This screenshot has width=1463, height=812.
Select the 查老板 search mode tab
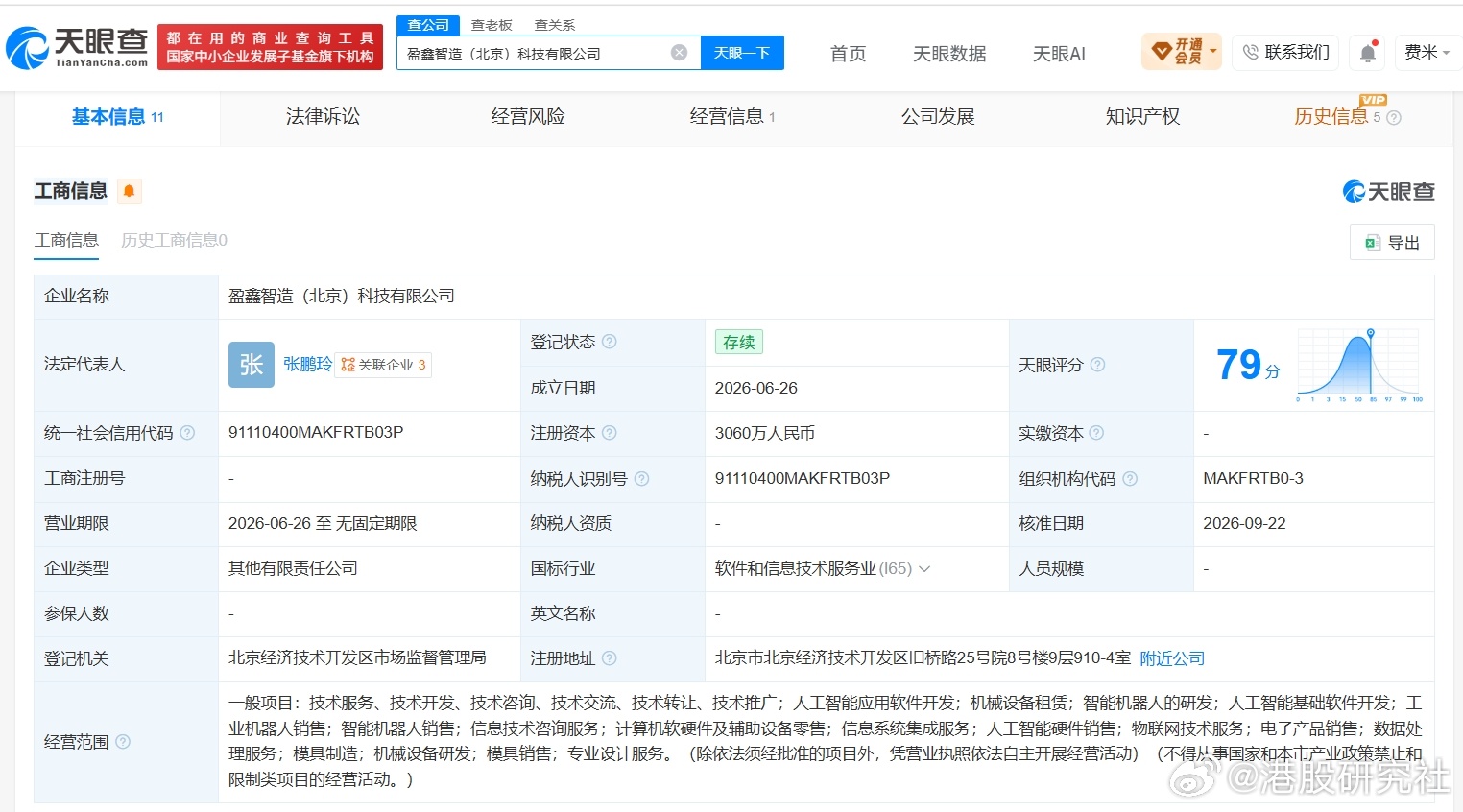pos(492,25)
